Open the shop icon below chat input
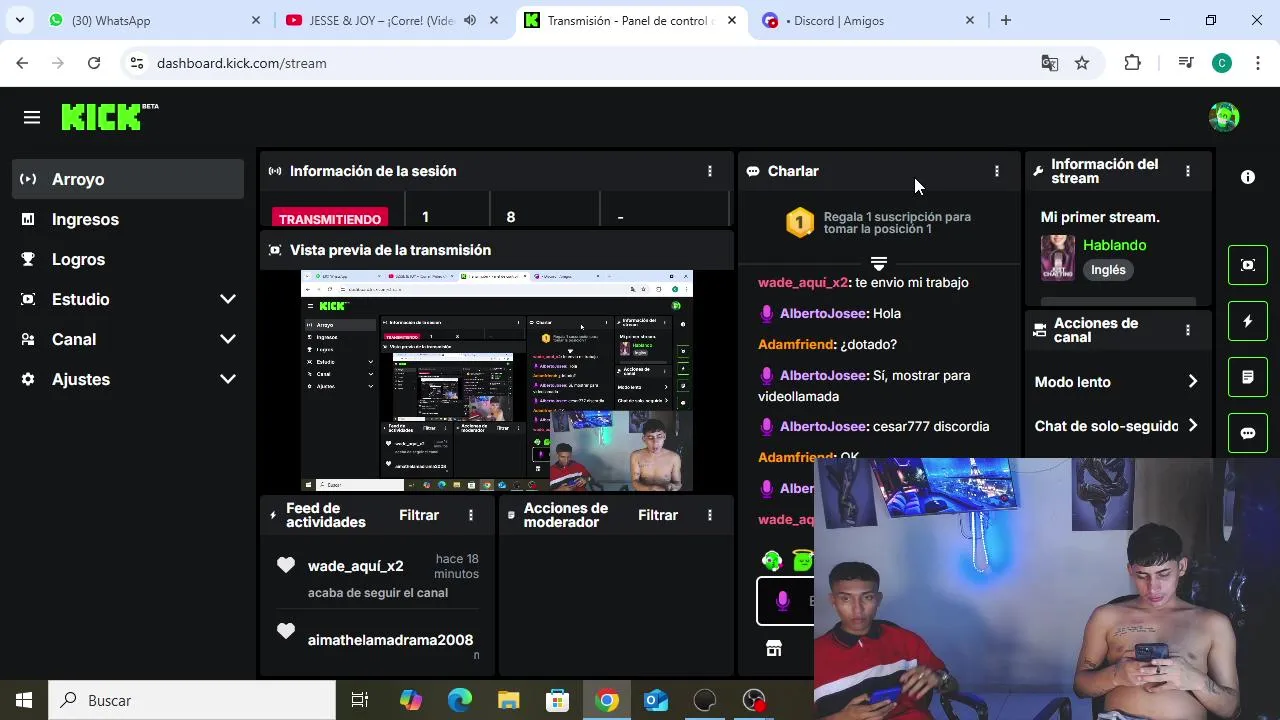1280x720 pixels. coord(773,649)
